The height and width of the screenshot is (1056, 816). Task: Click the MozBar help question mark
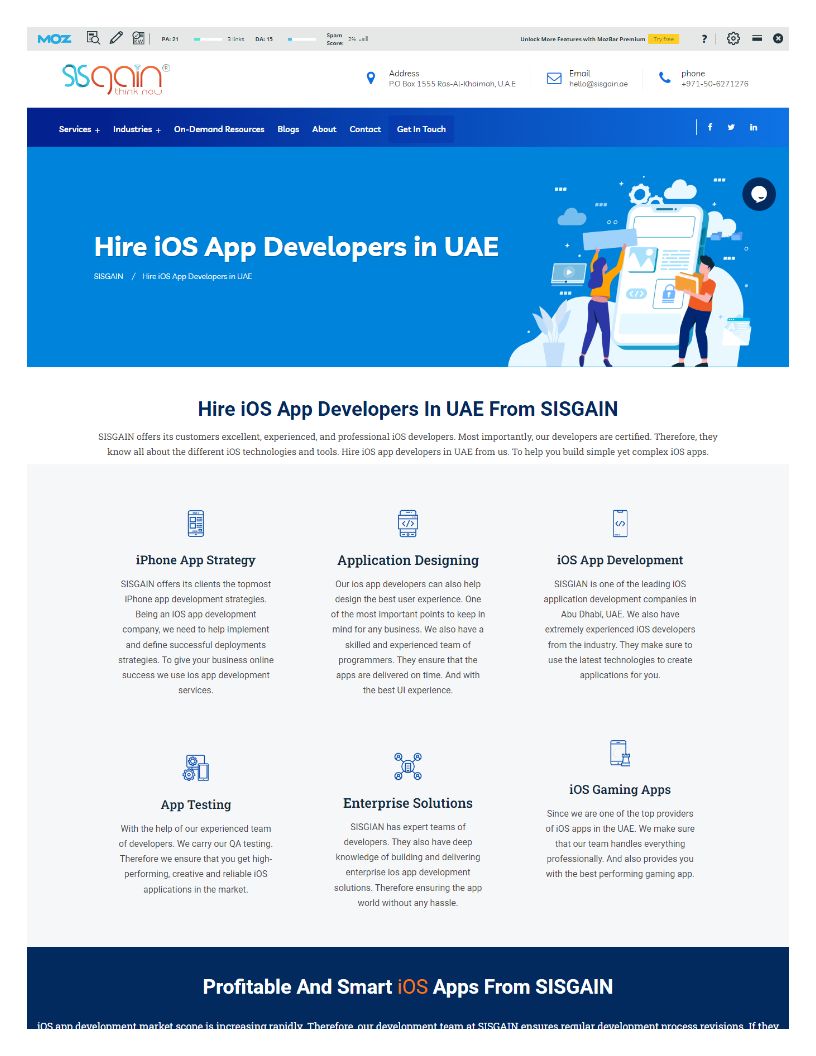point(704,39)
